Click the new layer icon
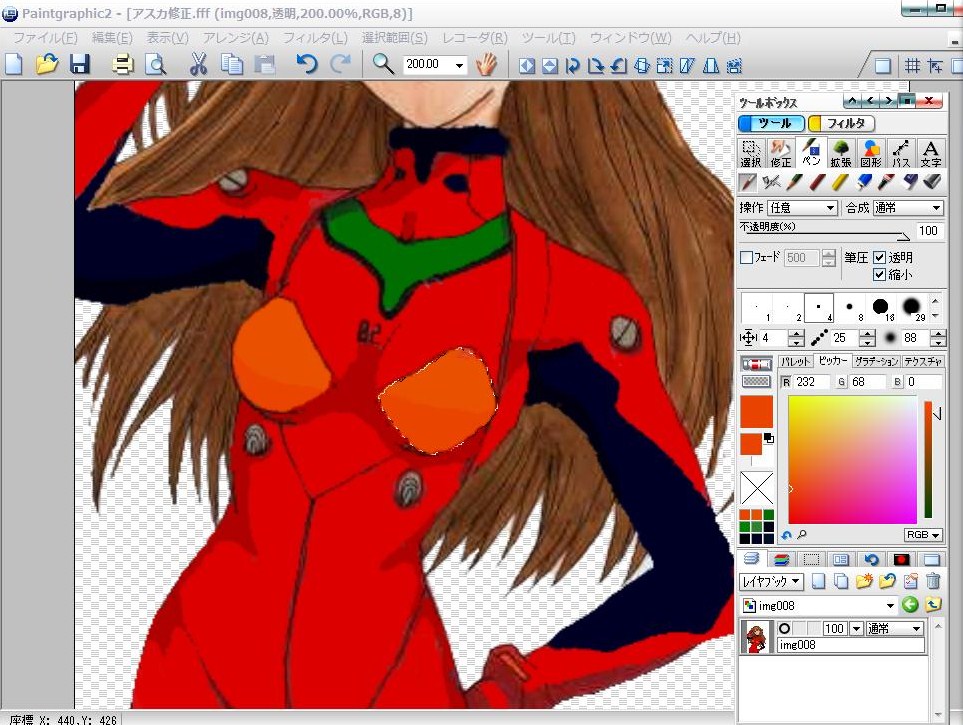Image resolution: width=963 pixels, height=725 pixels. (818, 581)
